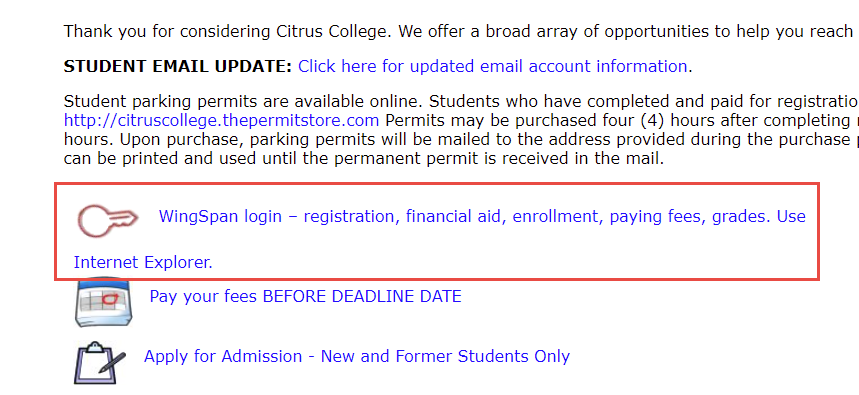Click the Internet Explorer link text

coord(143,262)
